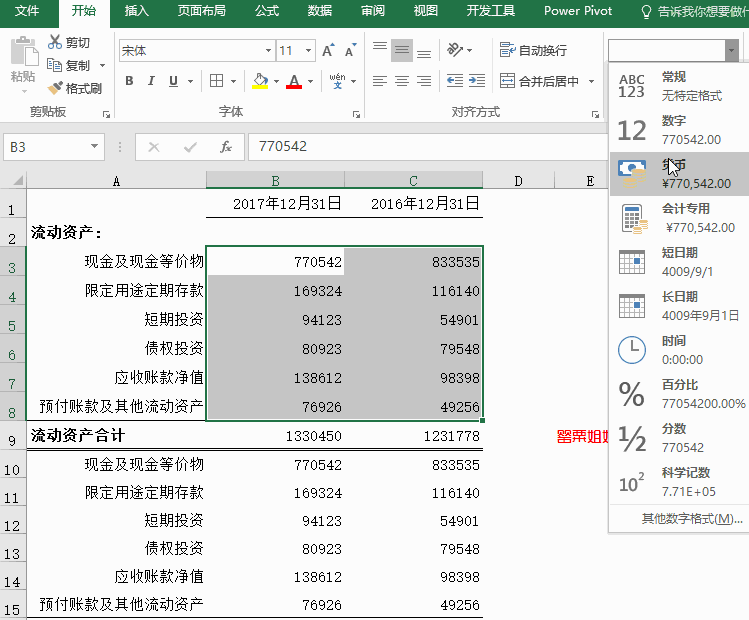Align text left
The image size is (749, 620).
[380, 81]
